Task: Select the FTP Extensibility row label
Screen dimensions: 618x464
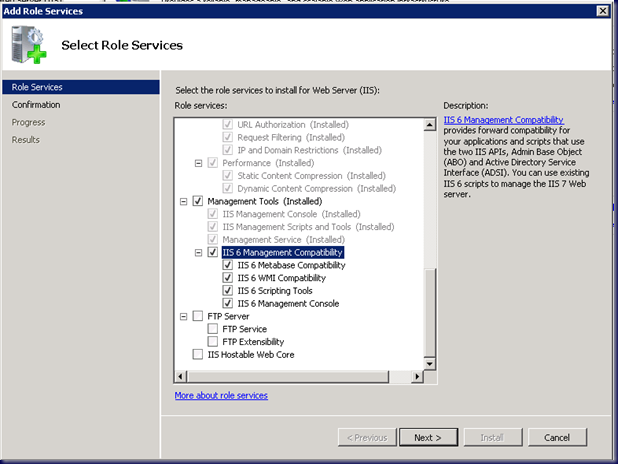Action: [253, 342]
